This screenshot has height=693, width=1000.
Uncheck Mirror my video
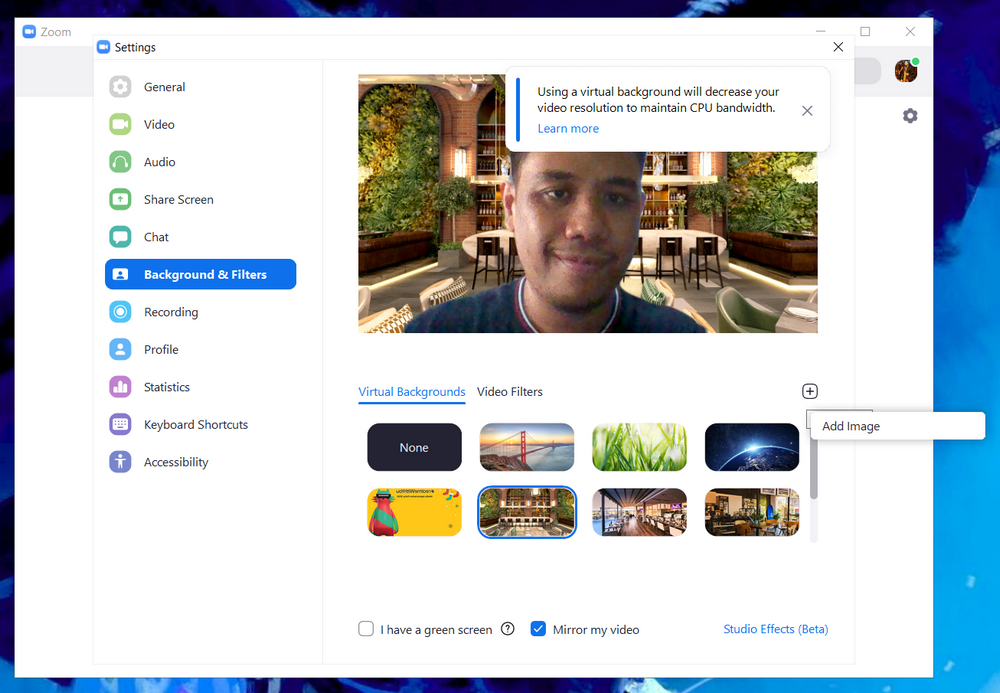coord(538,629)
